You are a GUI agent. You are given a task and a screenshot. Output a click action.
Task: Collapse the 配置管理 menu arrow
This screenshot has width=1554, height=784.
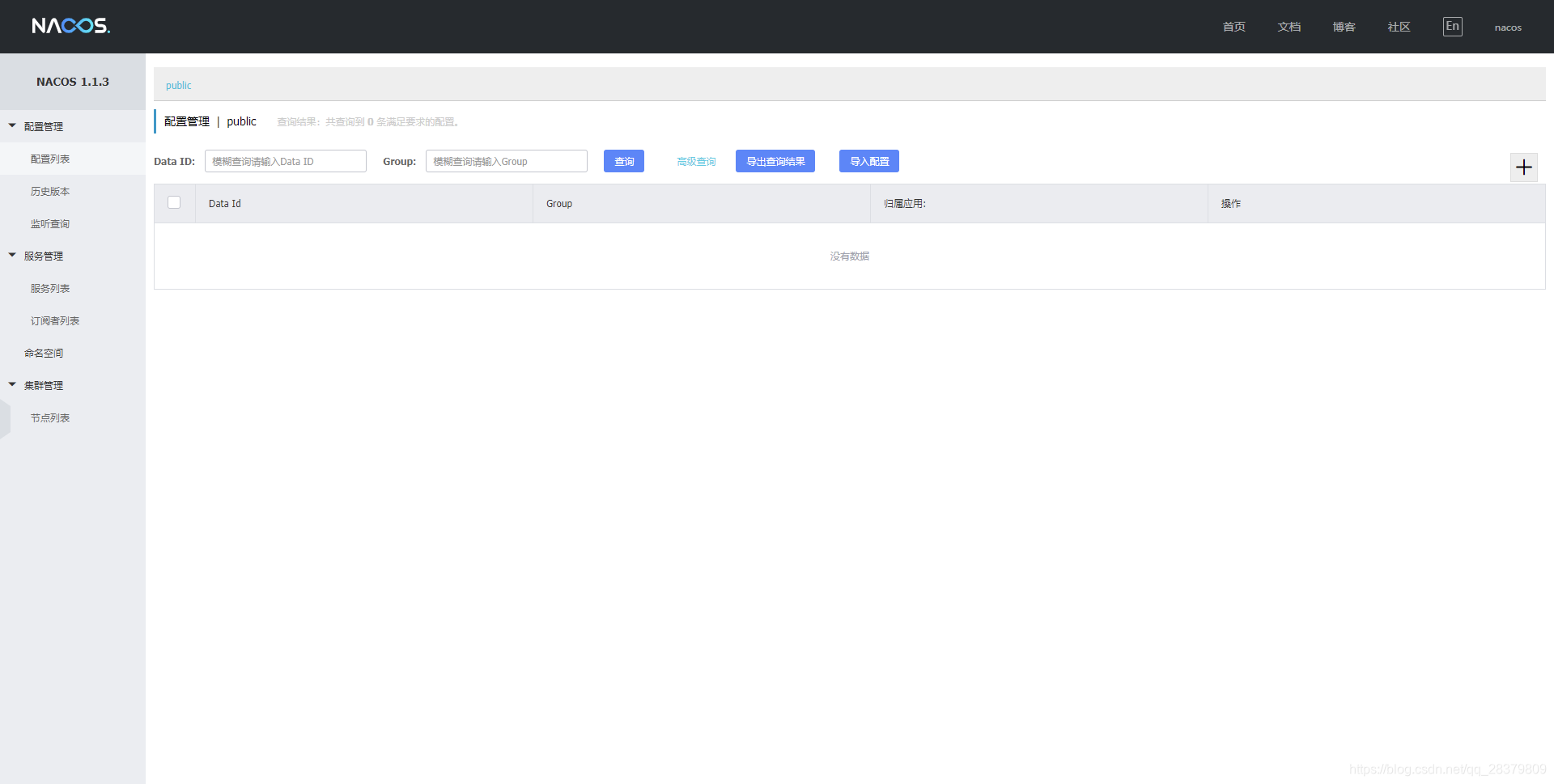(12, 126)
